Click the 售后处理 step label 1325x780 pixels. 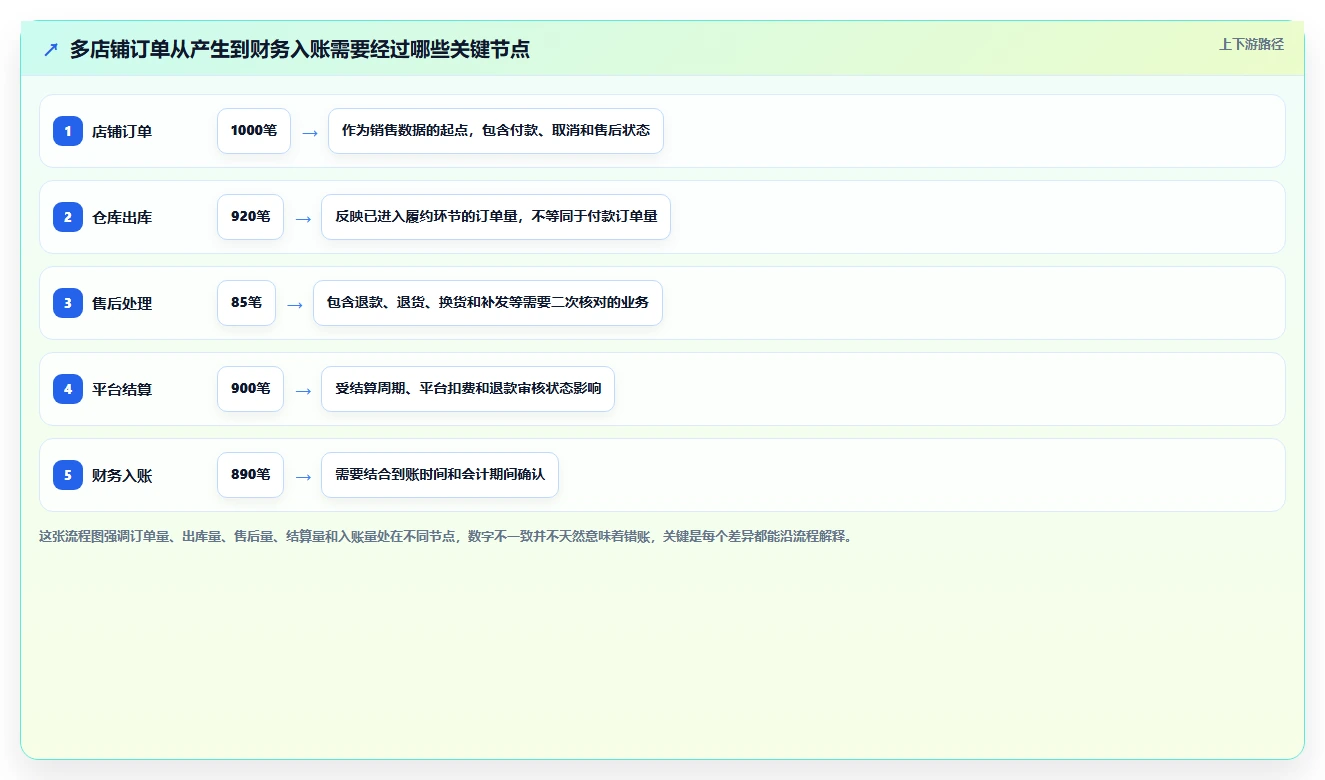122,303
